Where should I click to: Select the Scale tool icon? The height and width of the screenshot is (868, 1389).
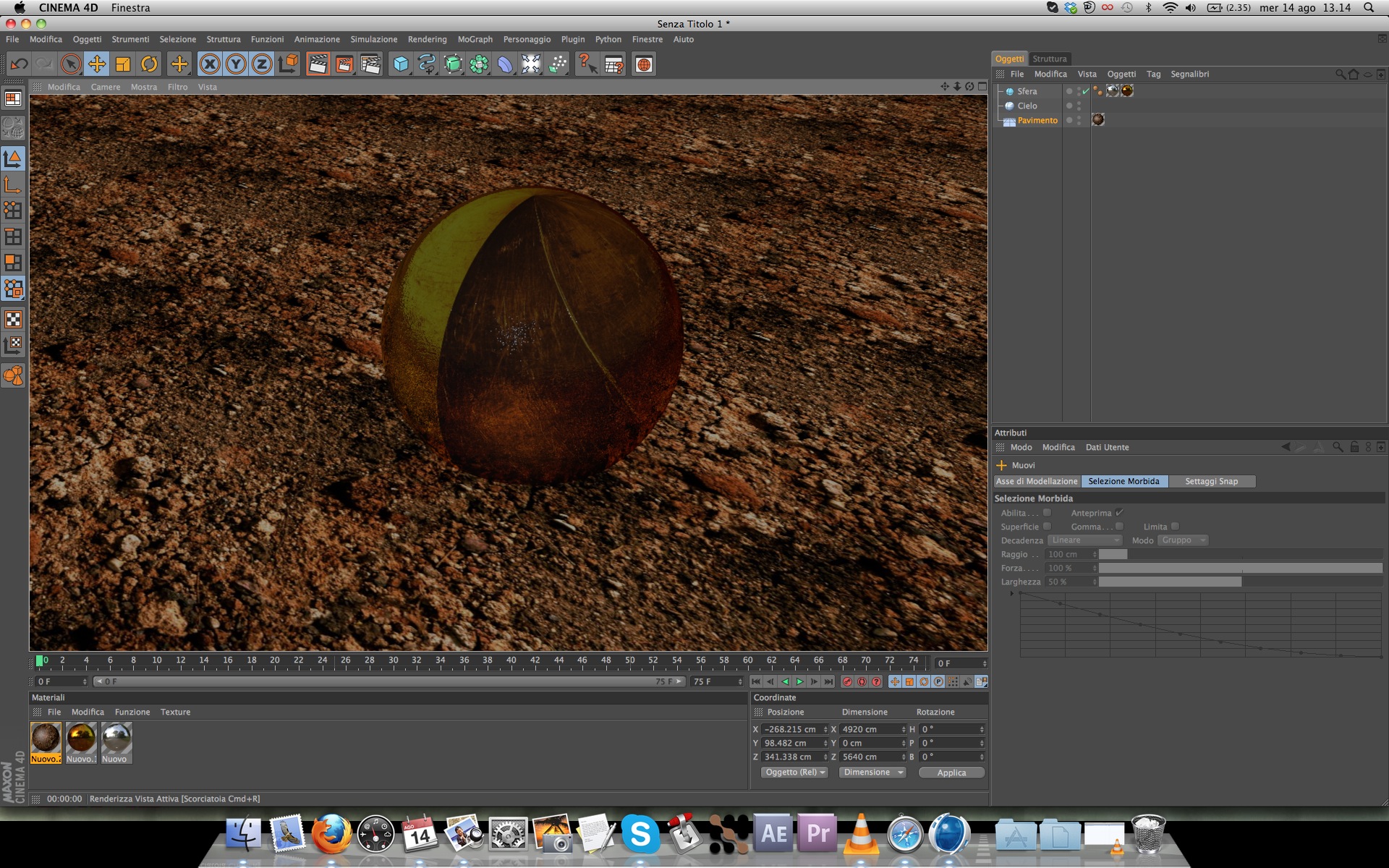coord(123,64)
